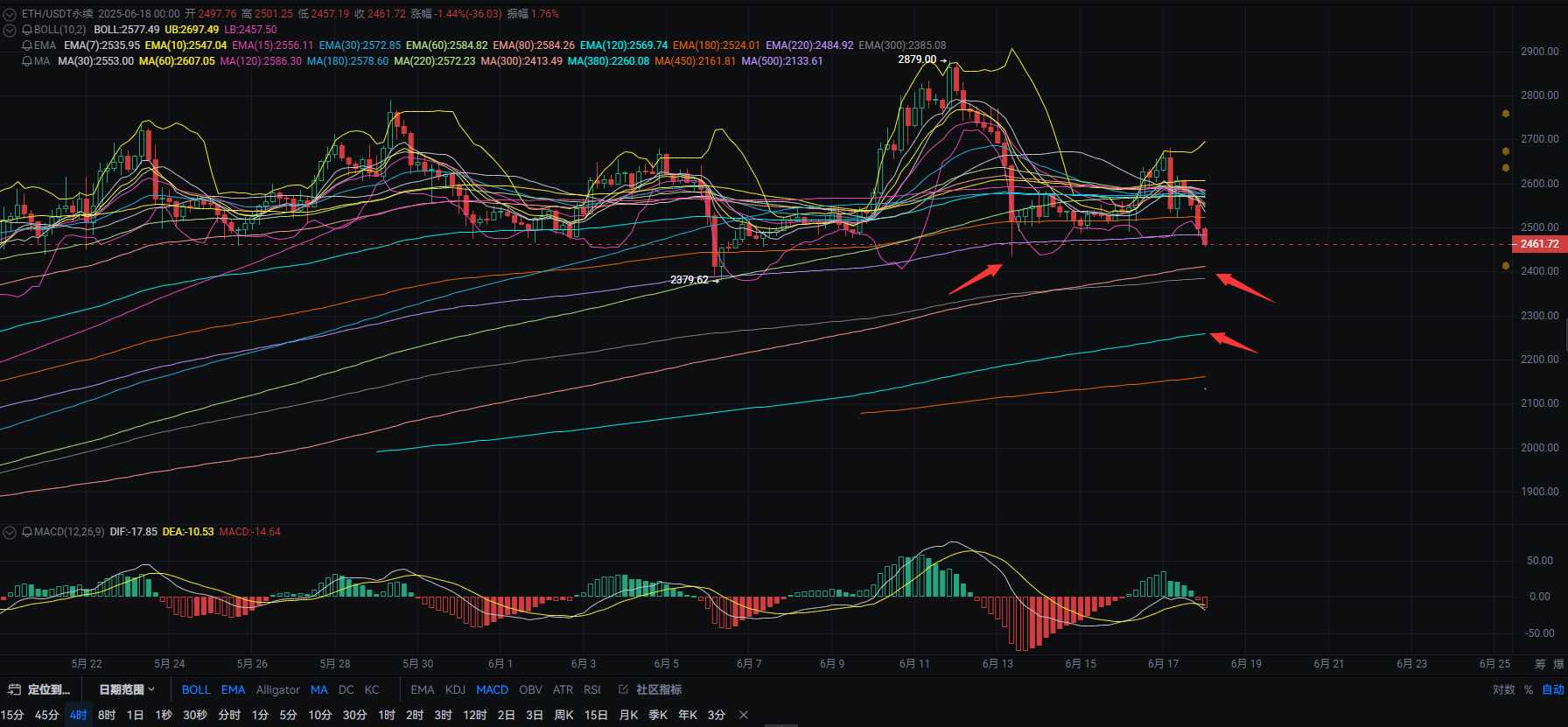Image resolution: width=1568 pixels, height=727 pixels.
Task: Enable 对数 logarithmic price scale
Action: point(1503,689)
